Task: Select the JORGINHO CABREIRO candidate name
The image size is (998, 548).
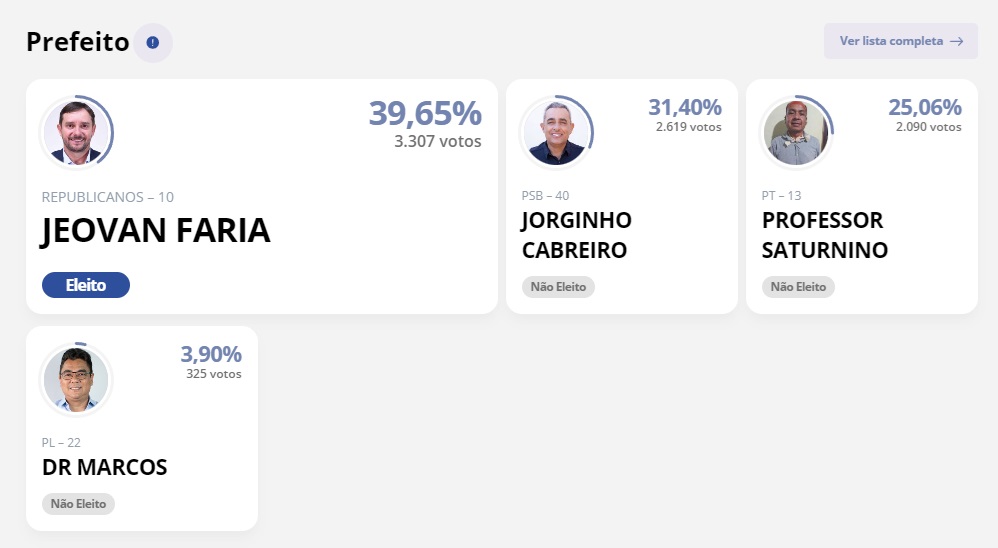Action: coord(576,235)
